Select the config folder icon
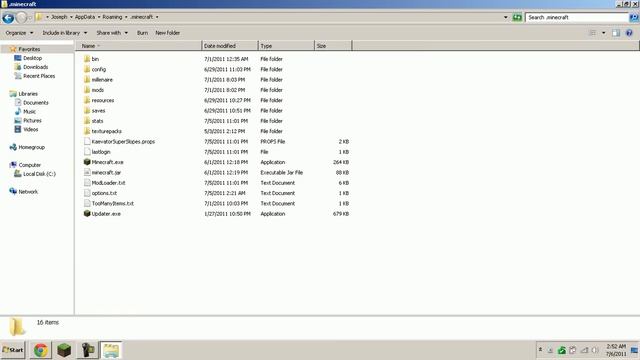Screen dimensions: 640x360 point(87,69)
